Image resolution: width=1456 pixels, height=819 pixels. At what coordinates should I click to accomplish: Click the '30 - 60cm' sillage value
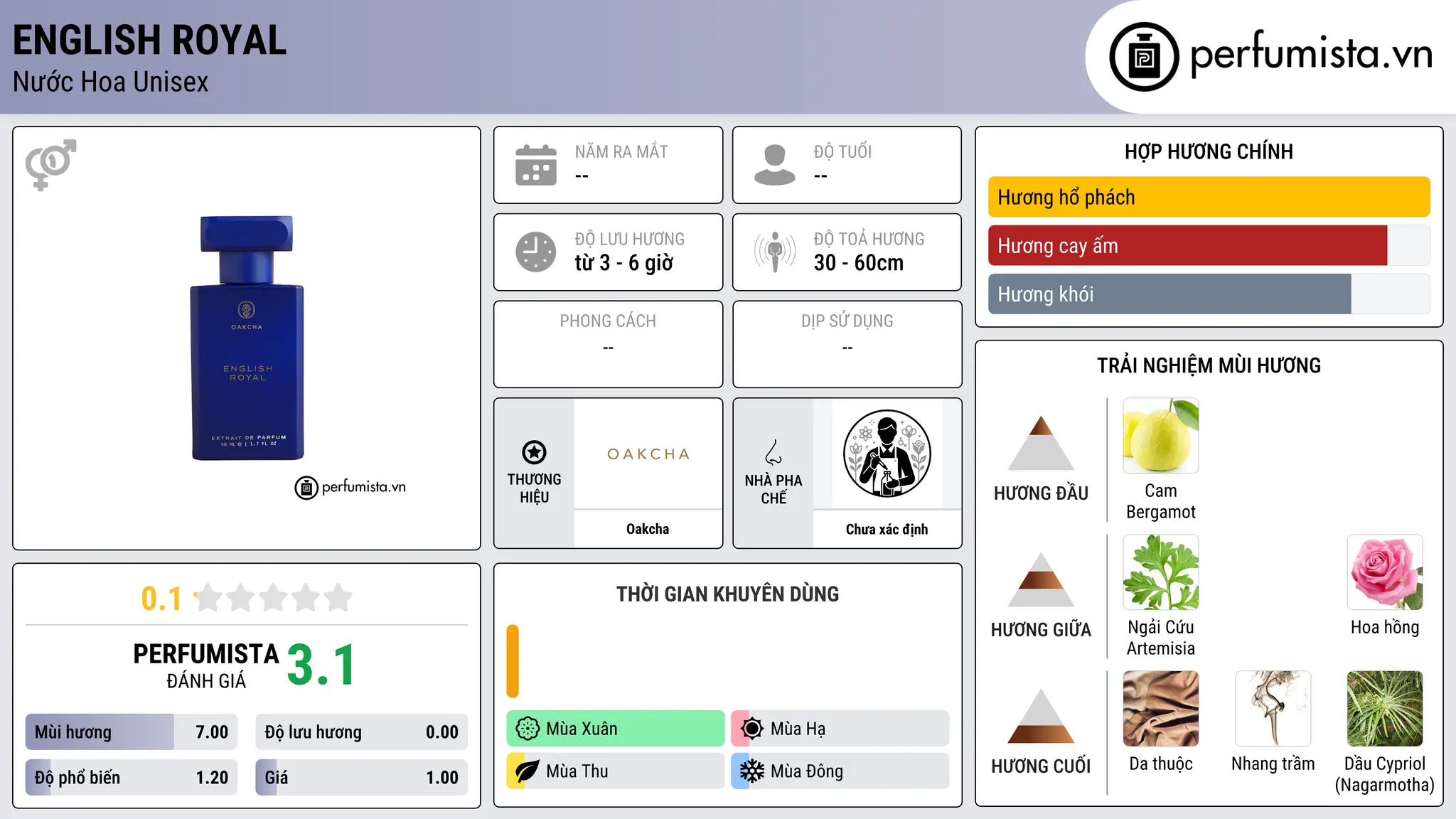pyautogui.click(x=858, y=263)
